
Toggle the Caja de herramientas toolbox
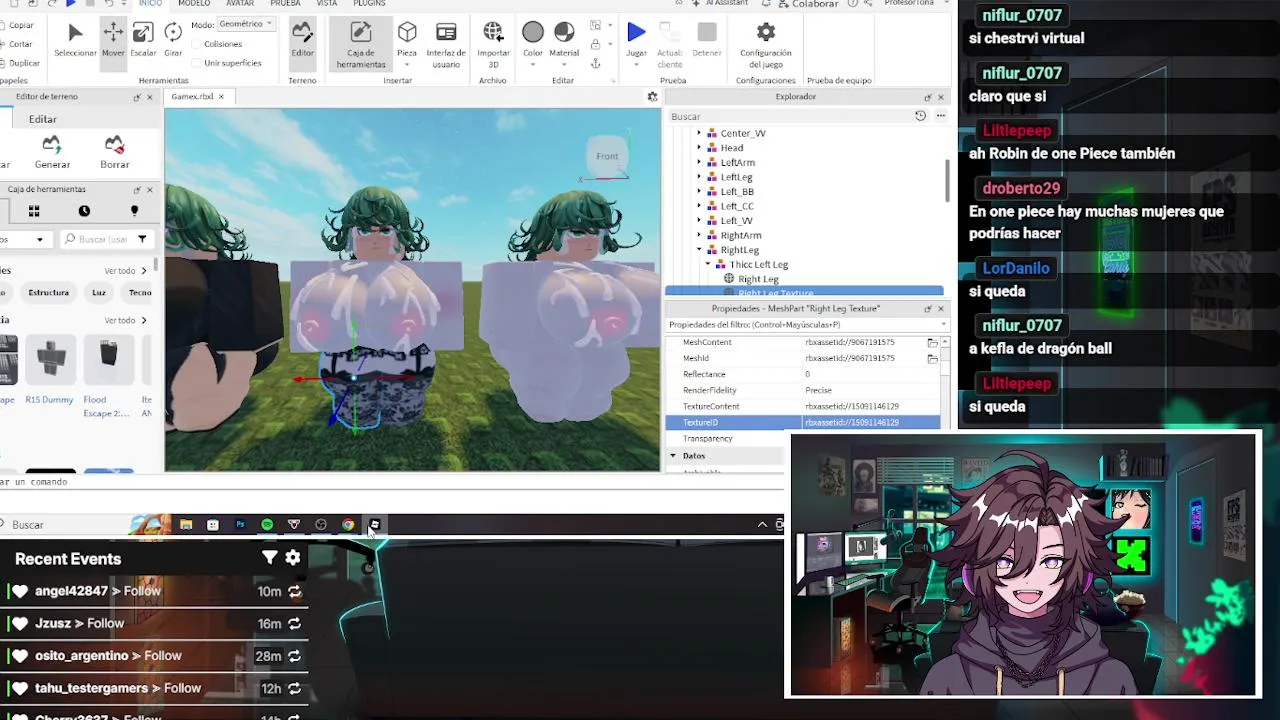pos(361,45)
